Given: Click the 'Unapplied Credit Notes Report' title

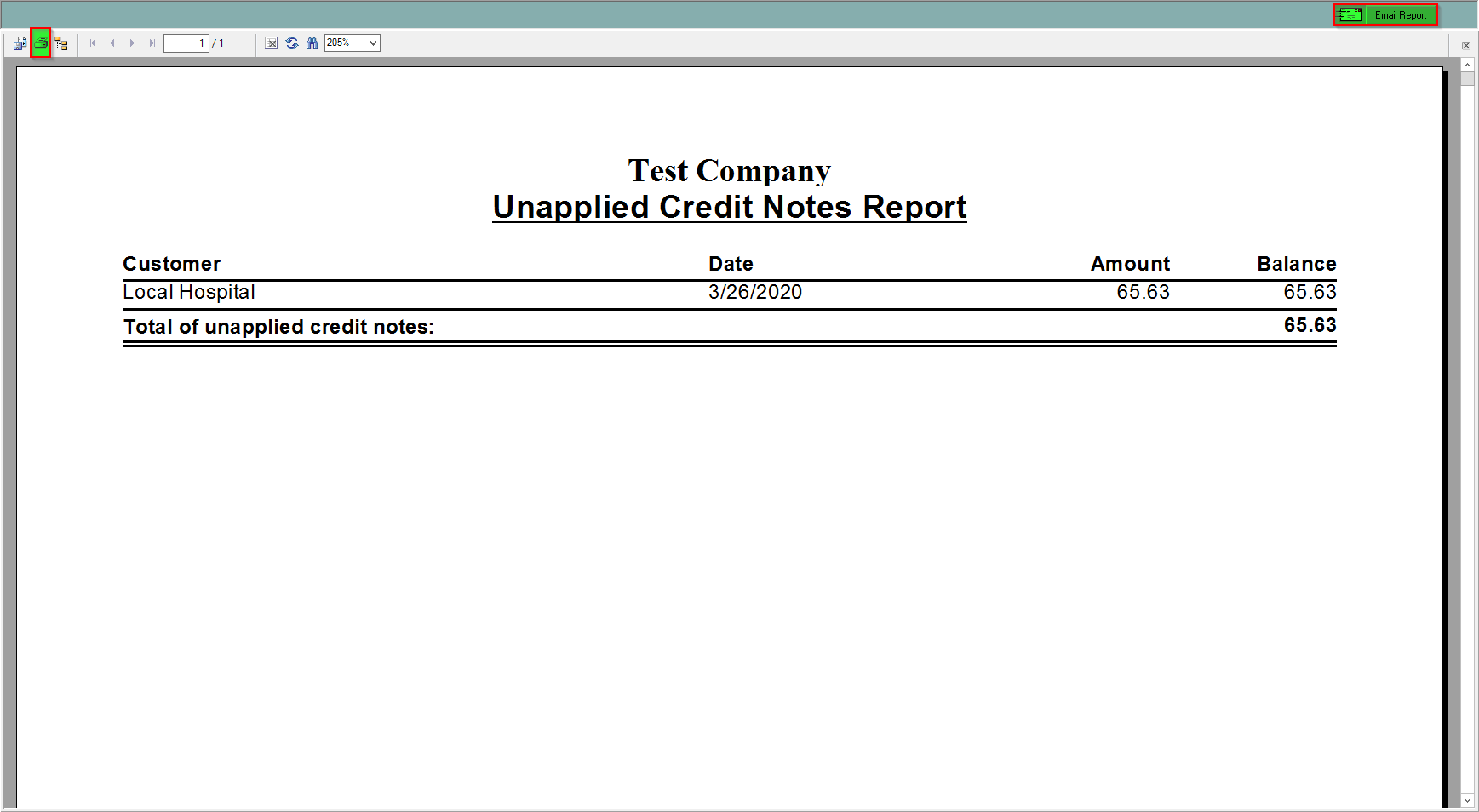Looking at the screenshot, I should click(x=730, y=208).
